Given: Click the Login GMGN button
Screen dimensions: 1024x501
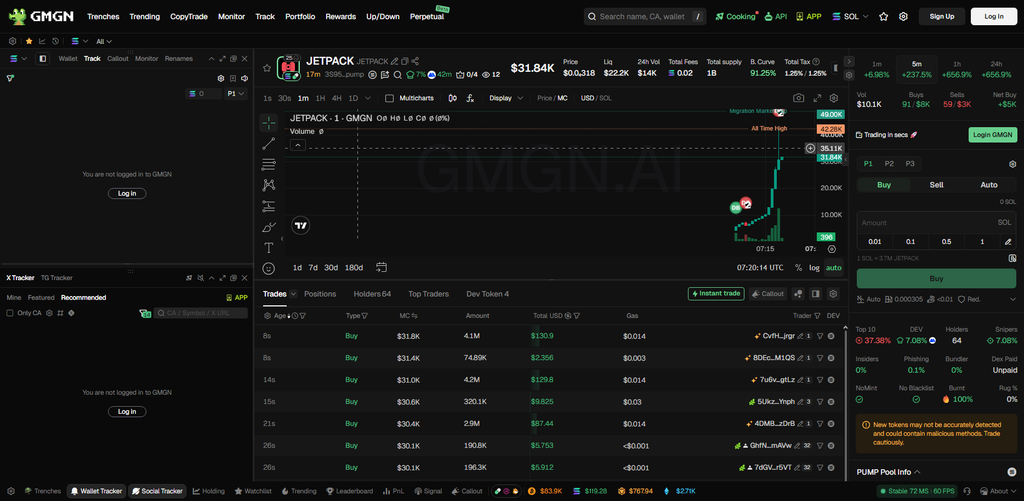Looking at the screenshot, I should point(993,135).
